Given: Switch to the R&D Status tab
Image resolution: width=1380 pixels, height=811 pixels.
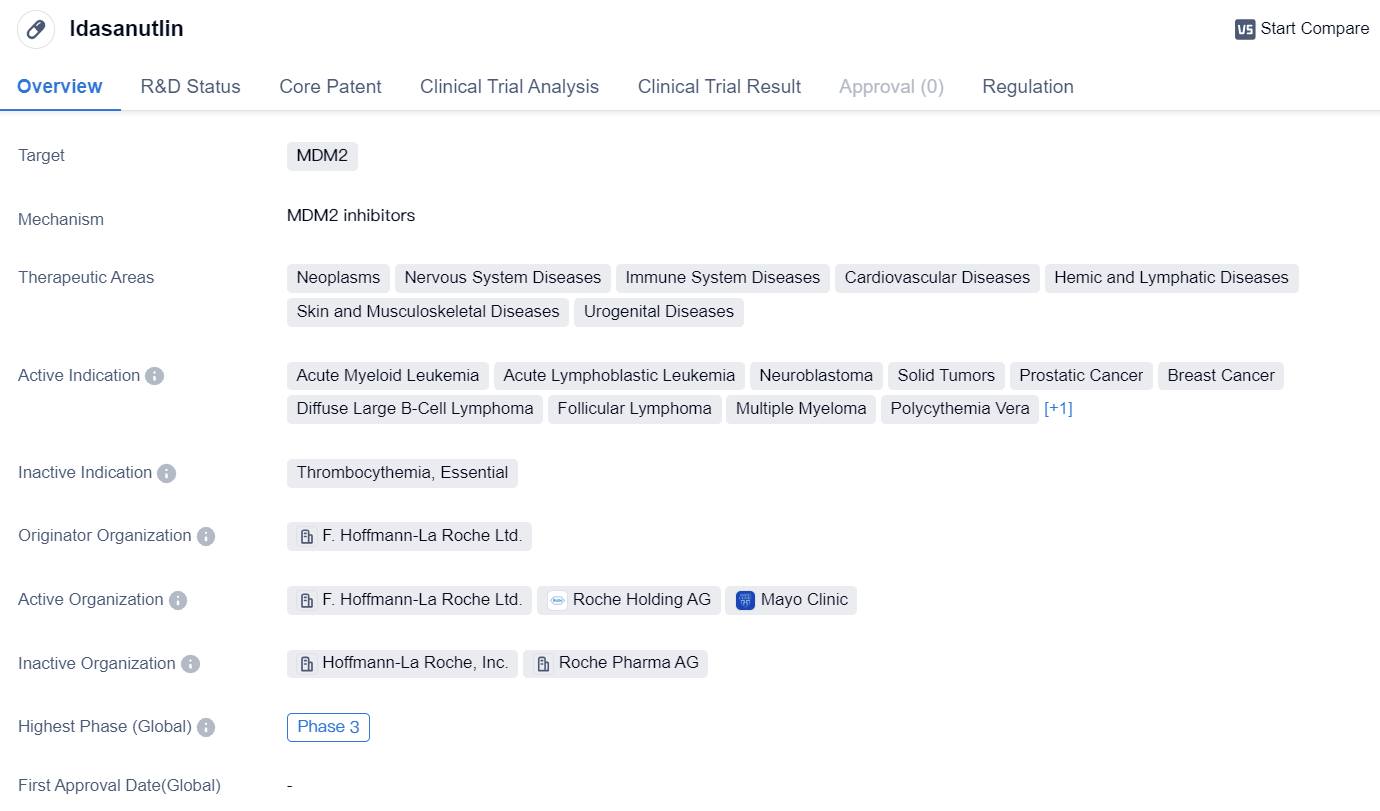Looking at the screenshot, I should pyautogui.click(x=190, y=87).
